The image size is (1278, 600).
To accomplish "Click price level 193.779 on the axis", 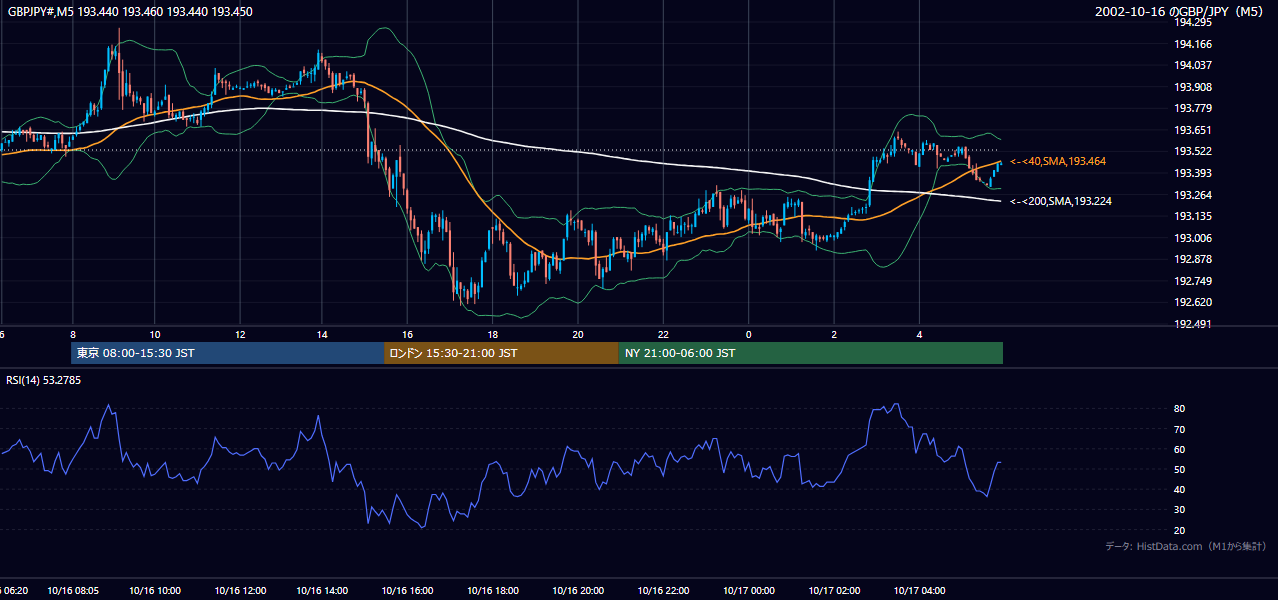I will coord(1193,108).
